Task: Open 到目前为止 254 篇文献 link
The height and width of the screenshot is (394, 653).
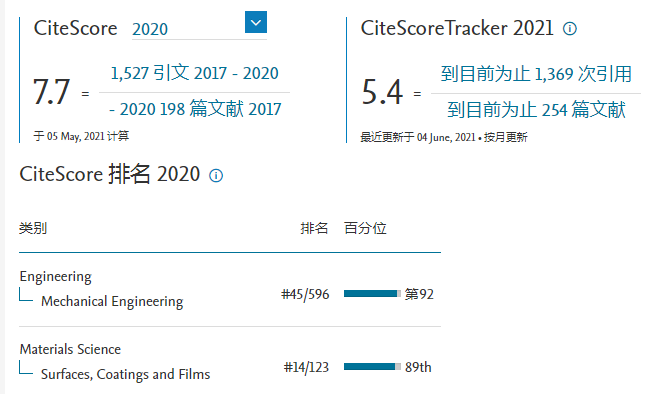Action: [536, 110]
